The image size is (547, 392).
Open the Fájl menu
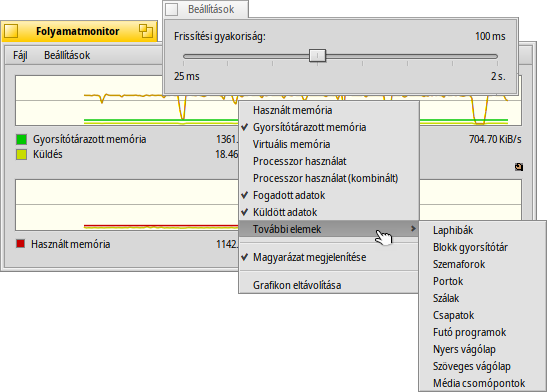point(20,55)
